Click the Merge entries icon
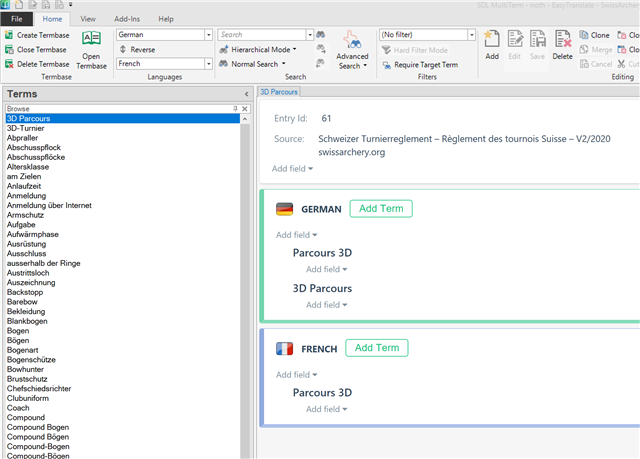640x459 pixels. pyautogui.click(x=584, y=49)
